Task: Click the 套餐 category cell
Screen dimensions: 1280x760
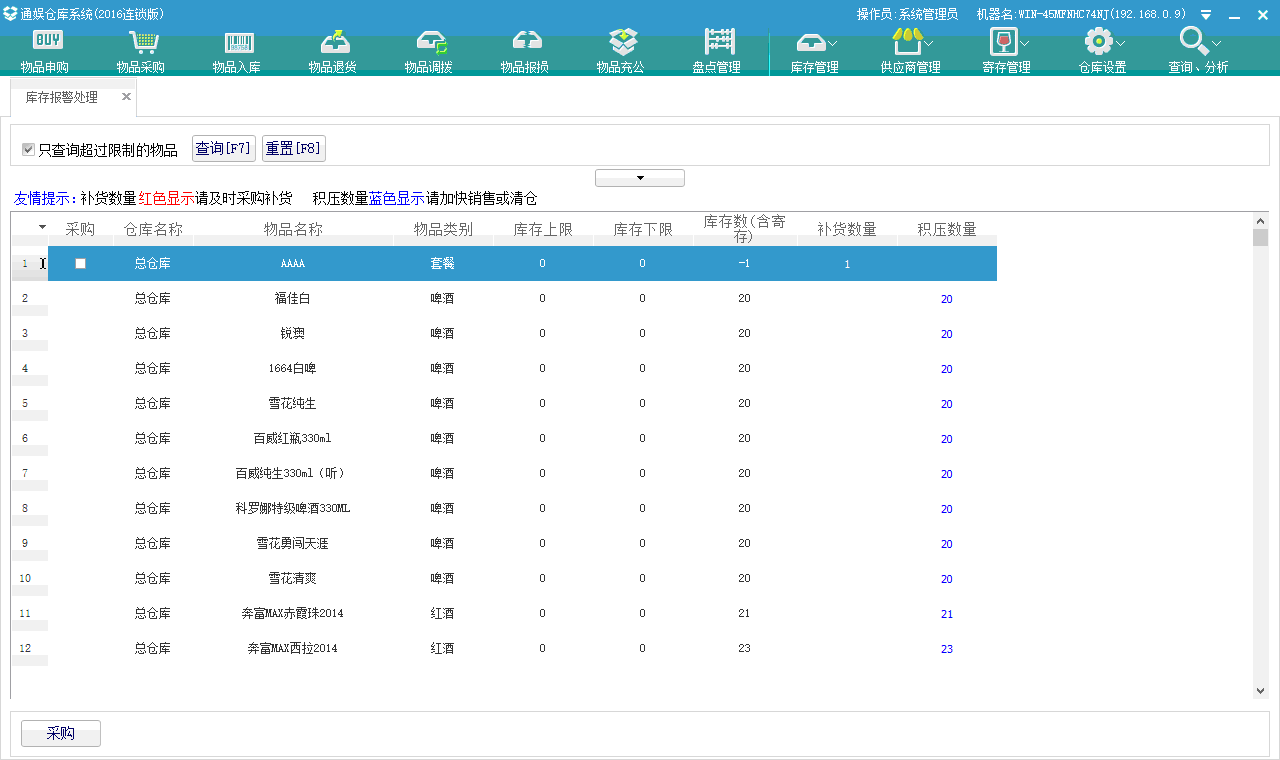Action: point(443,264)
